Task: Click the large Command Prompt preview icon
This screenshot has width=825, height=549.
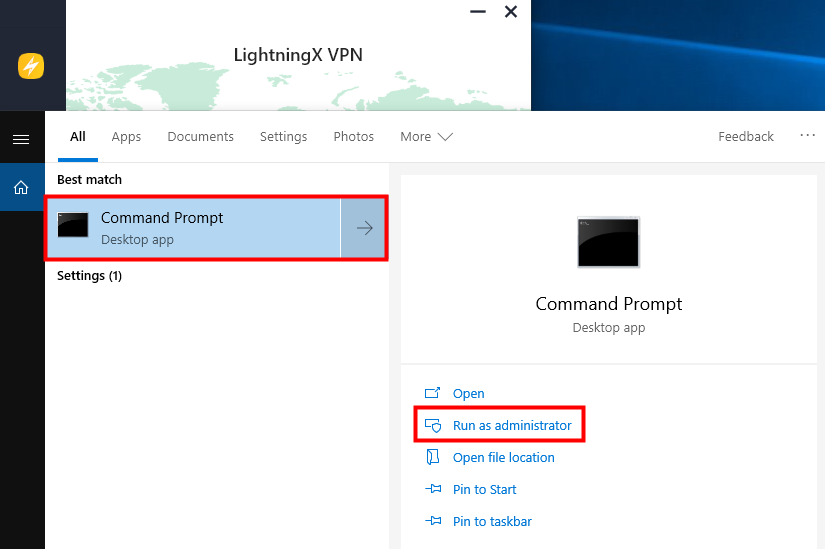Action: pos(608,242)
